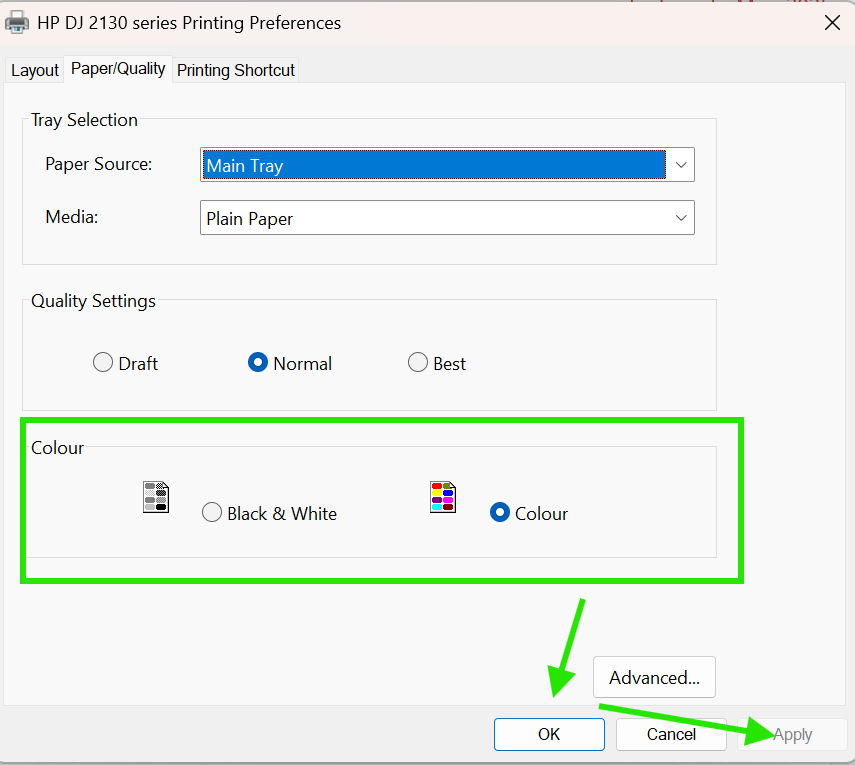Select Normal print quality

pos(290,363)
